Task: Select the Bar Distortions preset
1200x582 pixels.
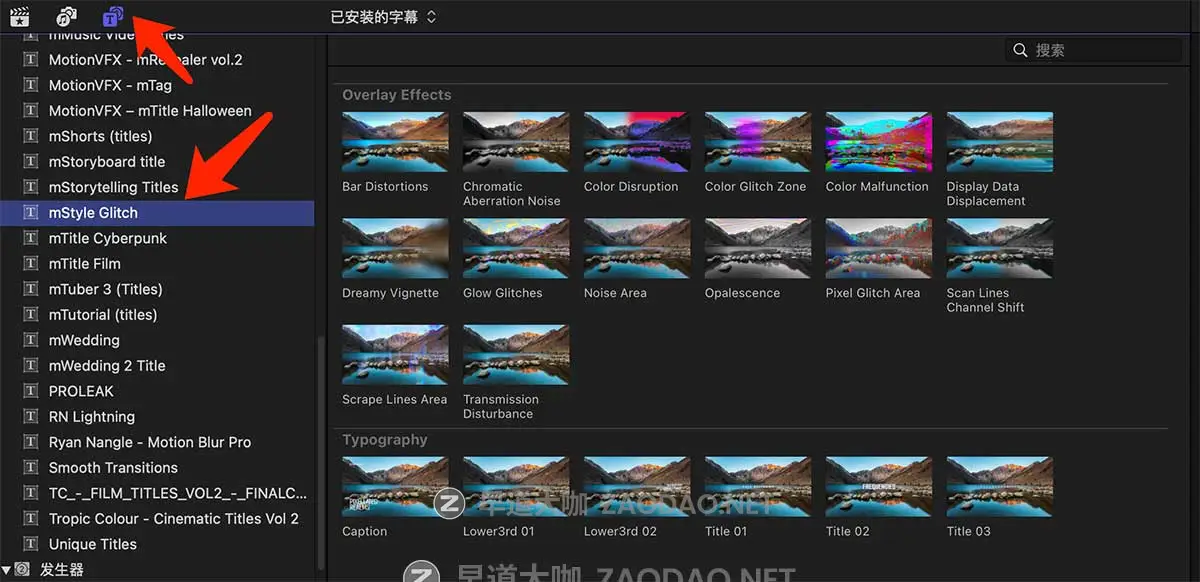Action: pyautogui.click(x=394, y=141)
